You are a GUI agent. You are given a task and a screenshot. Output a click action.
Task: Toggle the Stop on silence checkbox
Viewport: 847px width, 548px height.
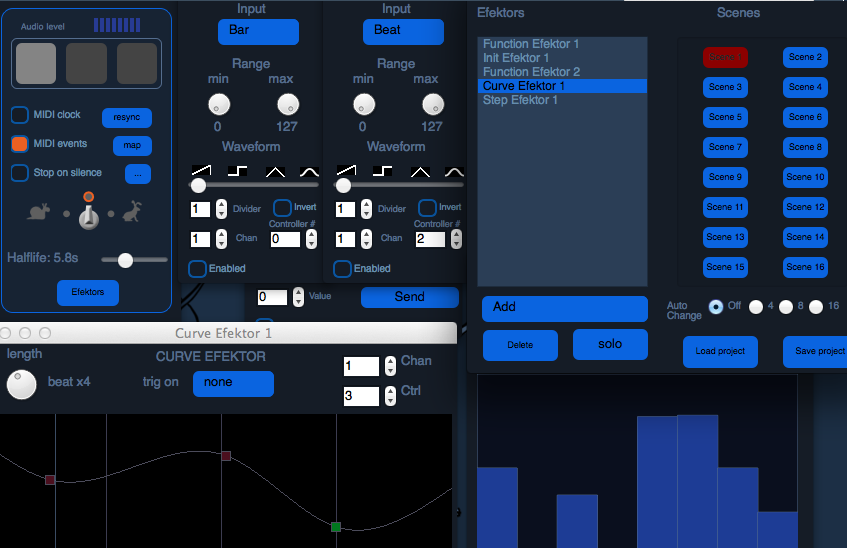pyautogui.click(x=20, y=173)
